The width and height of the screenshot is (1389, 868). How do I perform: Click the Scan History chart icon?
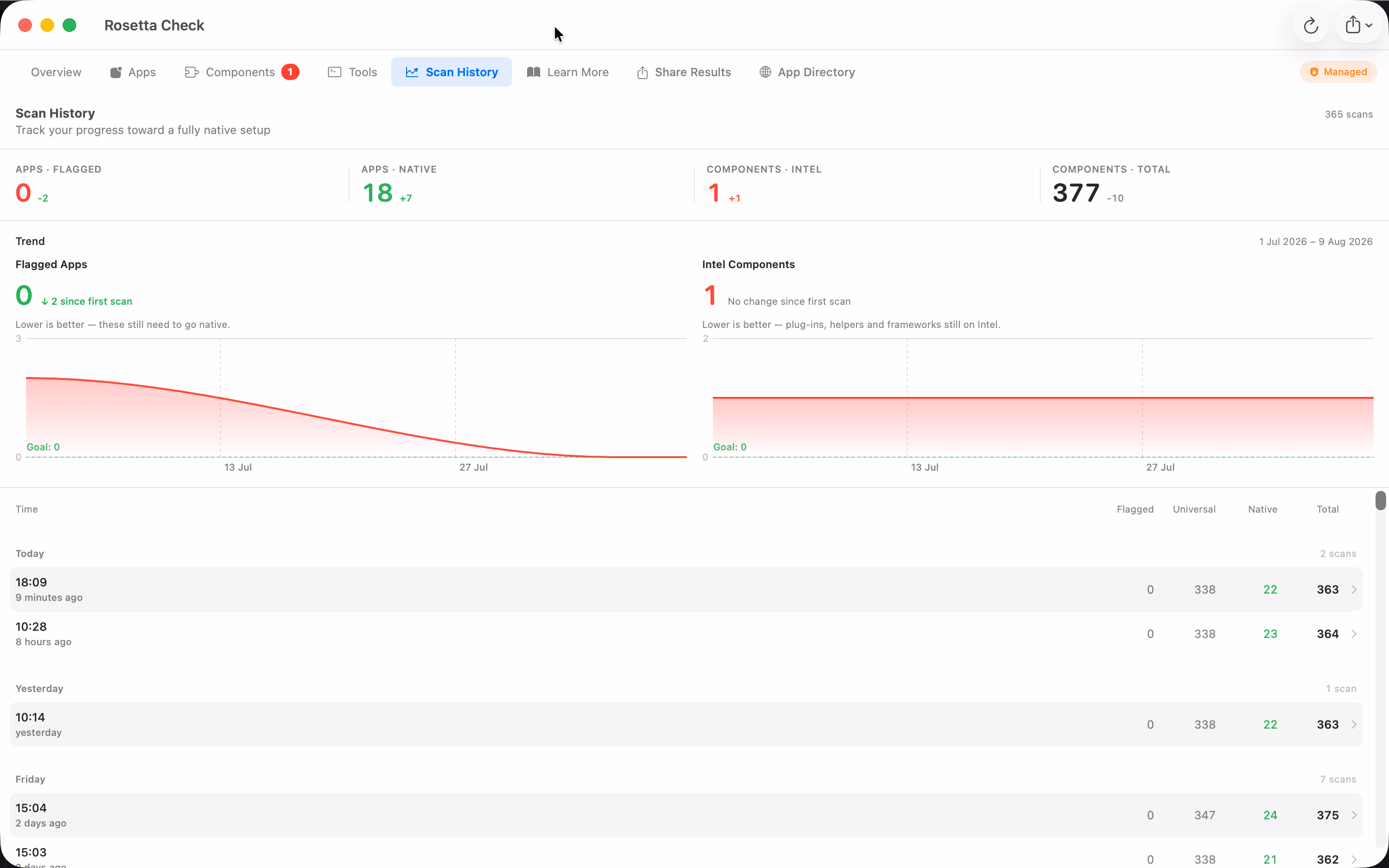pos(412,72)
